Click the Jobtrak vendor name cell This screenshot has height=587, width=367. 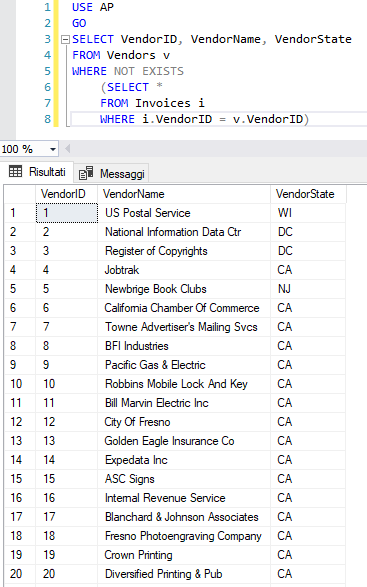(x=184, y=270)
